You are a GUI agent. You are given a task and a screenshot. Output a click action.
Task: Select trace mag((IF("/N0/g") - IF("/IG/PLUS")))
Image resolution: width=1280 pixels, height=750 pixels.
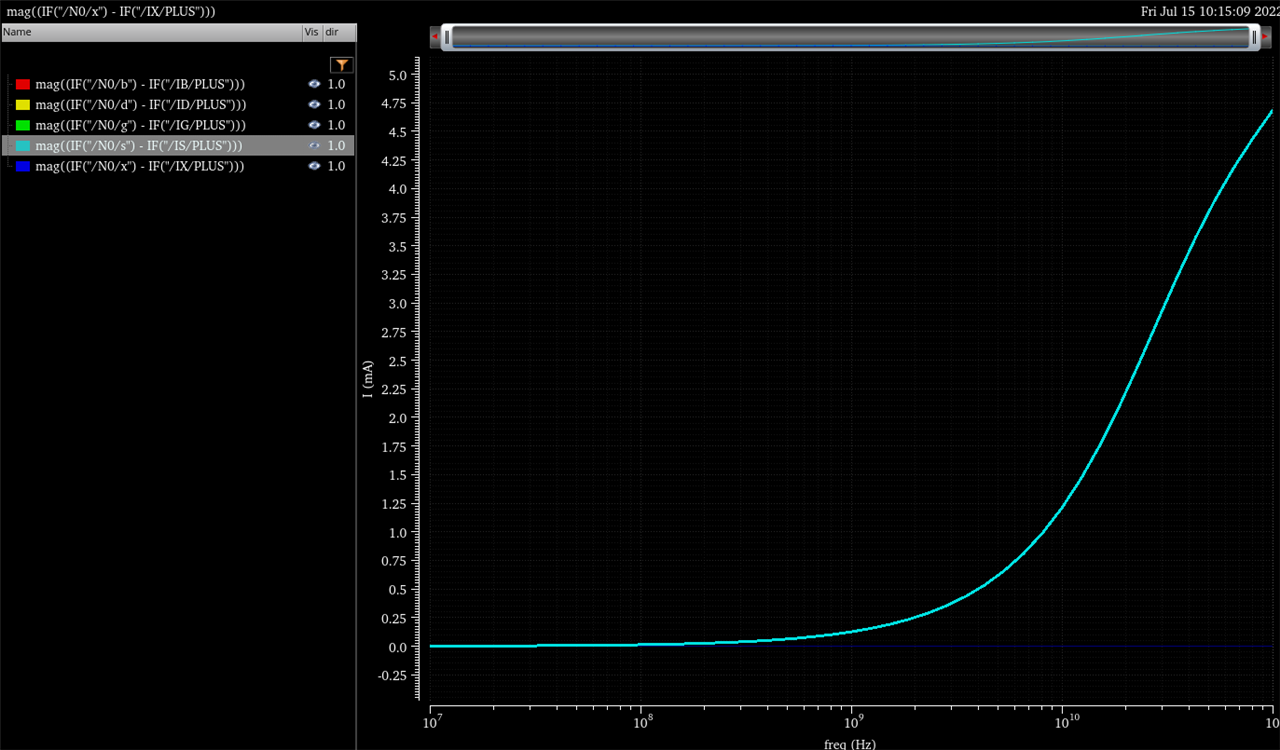click(141, 125)
